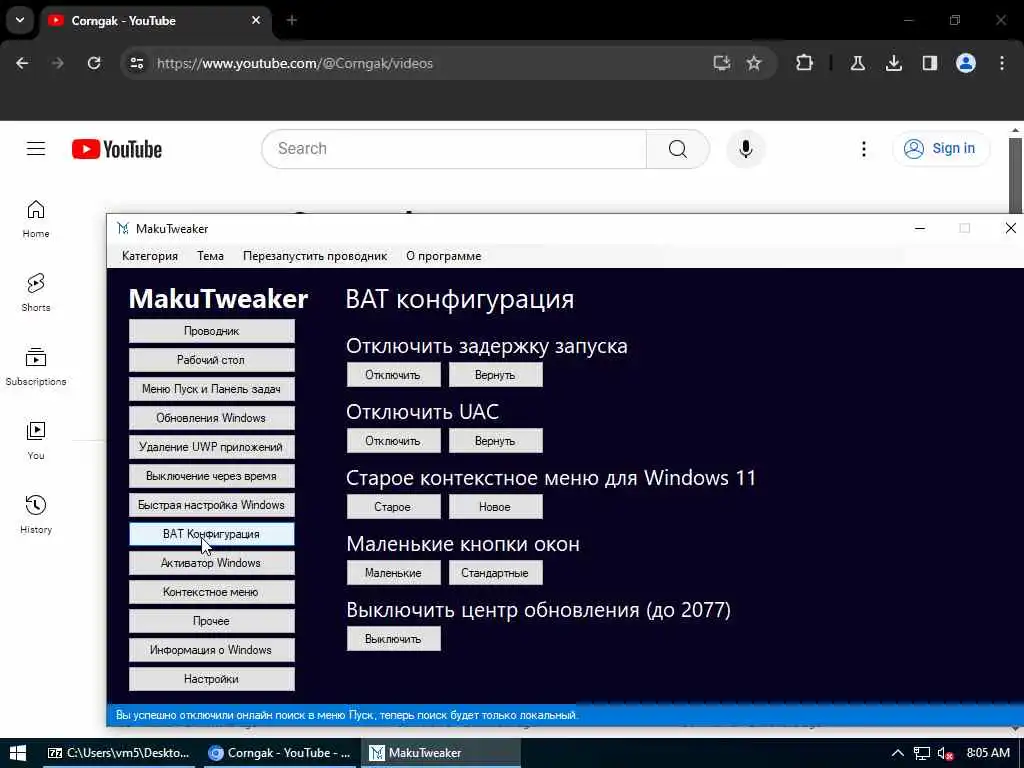Open YouTube settings three-dot menu

[863, 149]
